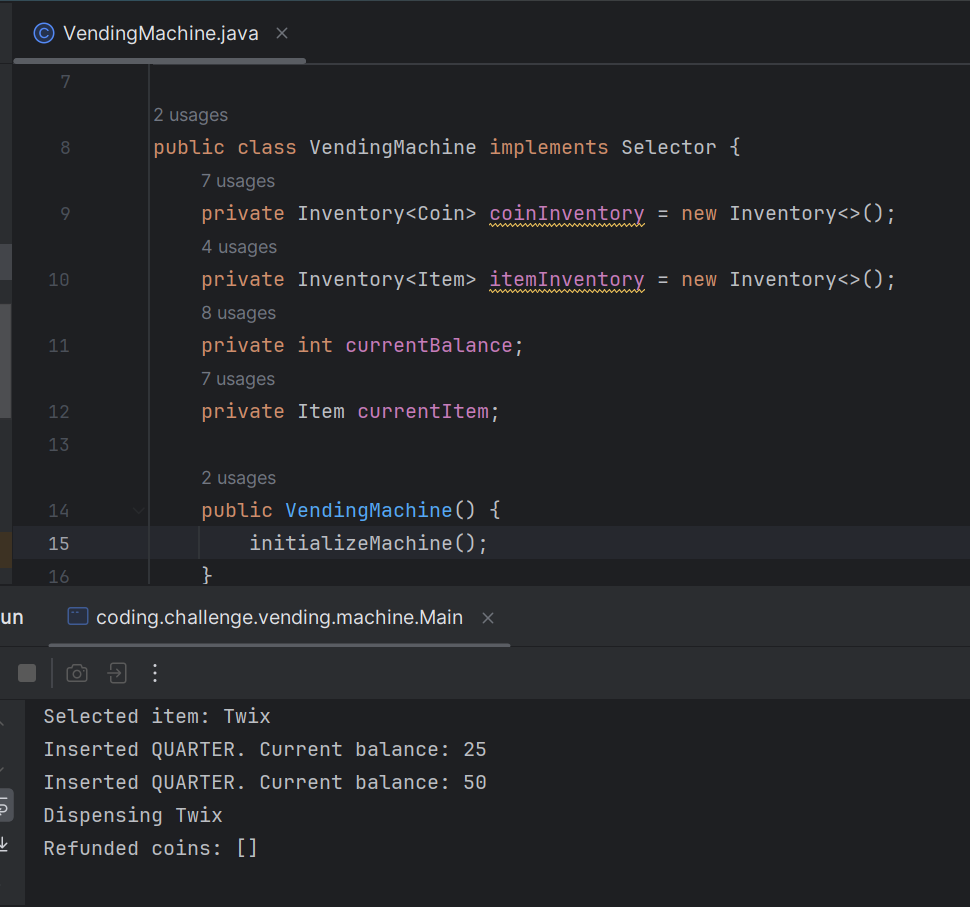Open the '8 usages' hint above currentBalance
This screenshot has height=907, width=970.
pyautogui.click(x=238, y=313)
